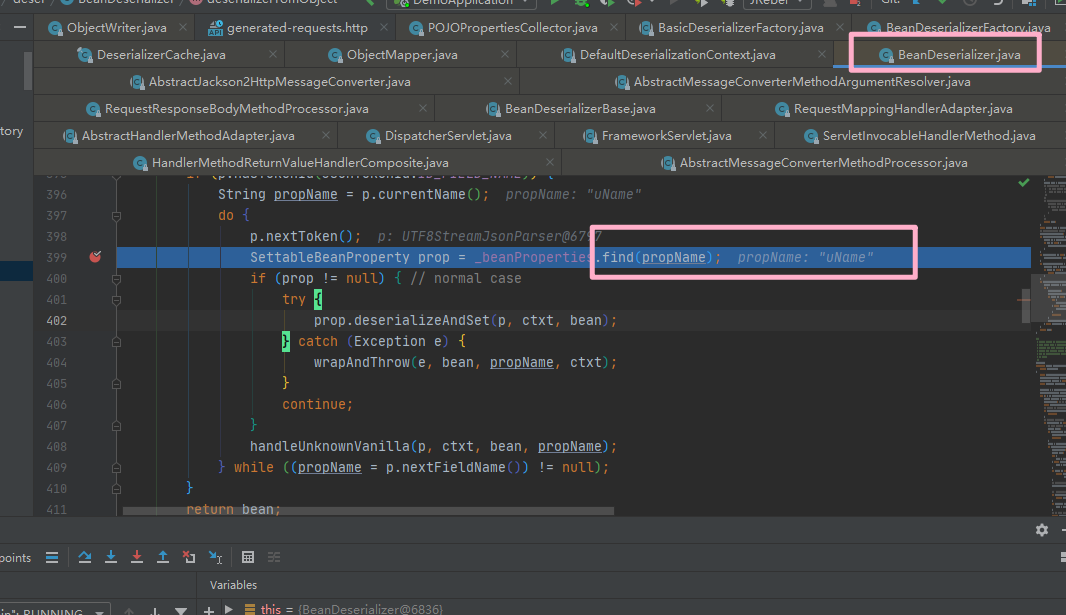The height and width of the screenshot is (615, 1066).
Task: Close the FrameworkServlet.java tab
Action: coord(763,136)
